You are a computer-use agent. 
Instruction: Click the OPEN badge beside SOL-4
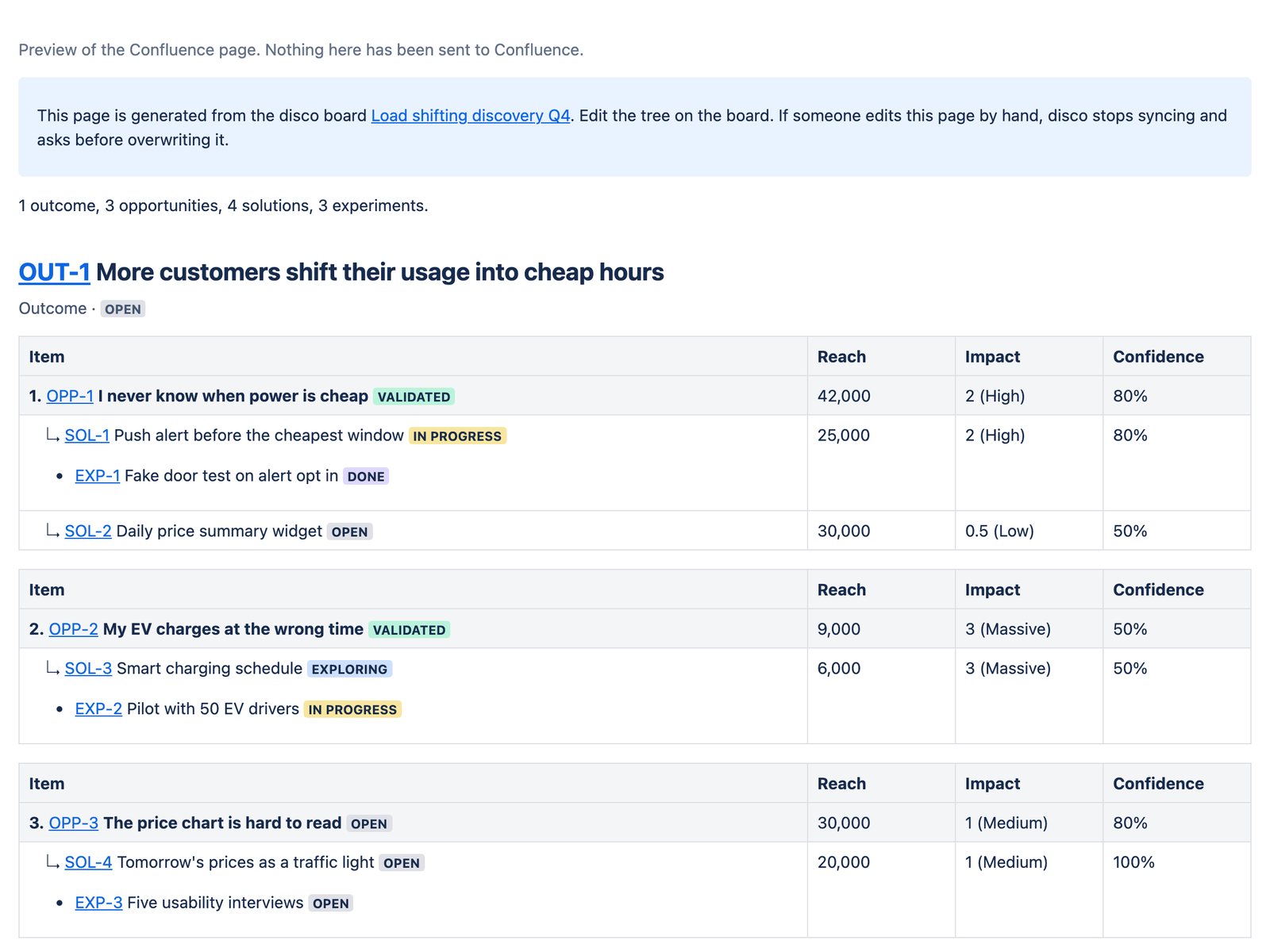[x=402, y=863]
